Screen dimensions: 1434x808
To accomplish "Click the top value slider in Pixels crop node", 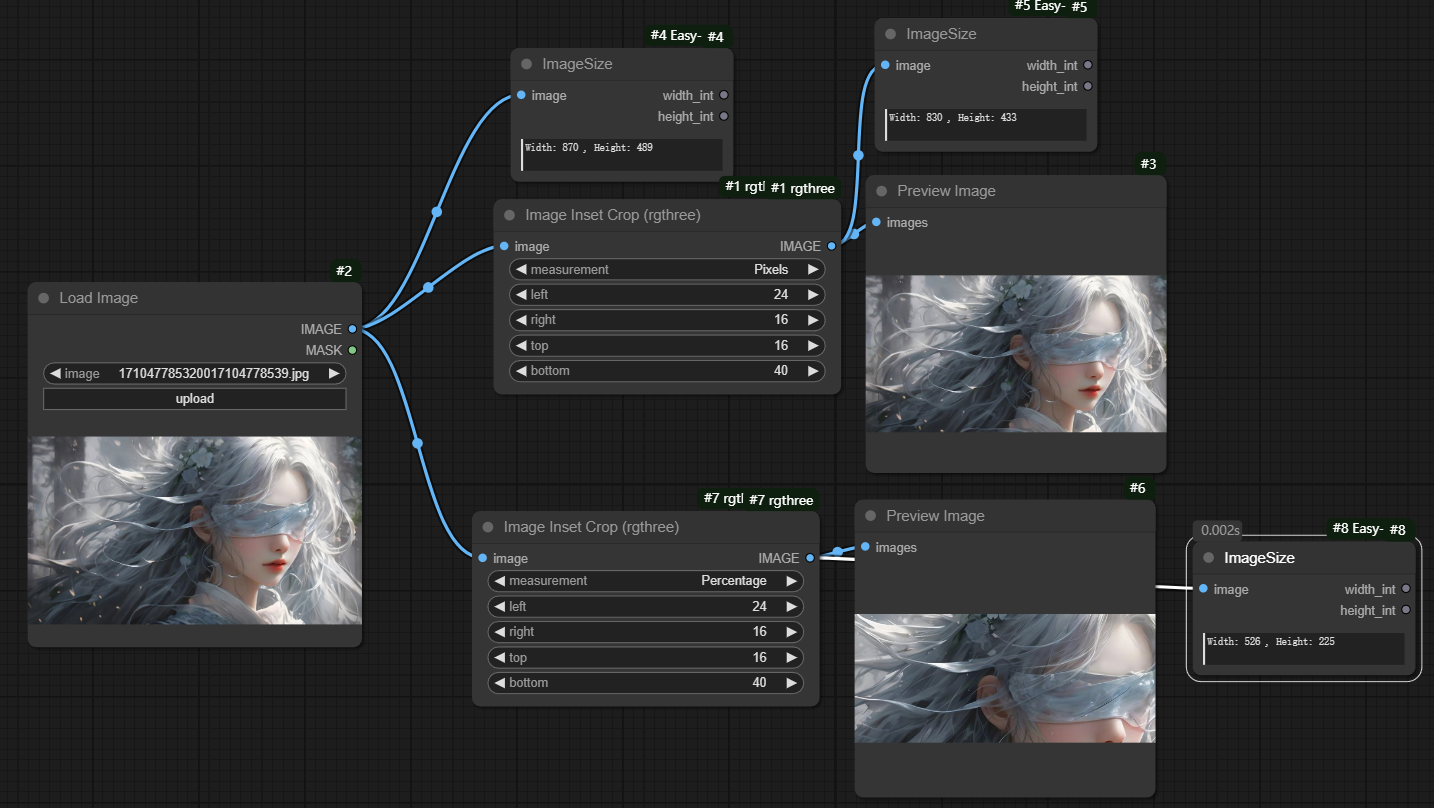I will pos(667,345).
